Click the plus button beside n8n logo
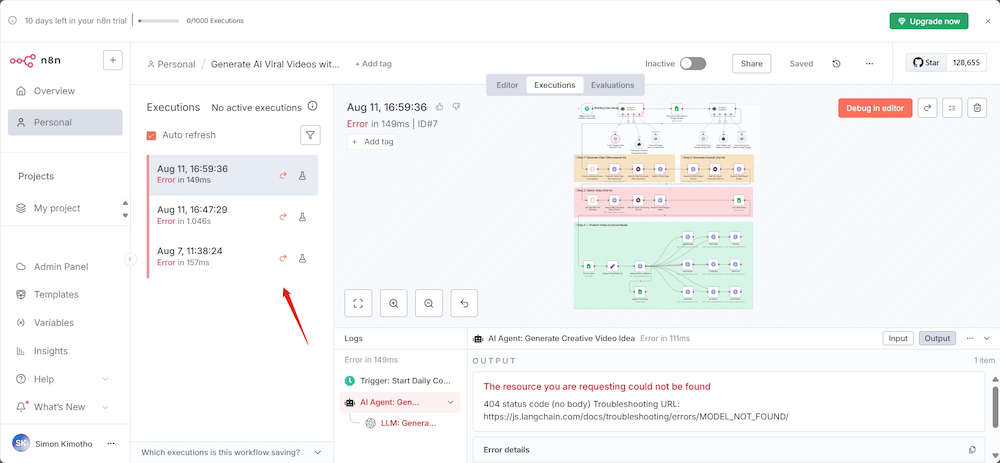 pos(112,61)
